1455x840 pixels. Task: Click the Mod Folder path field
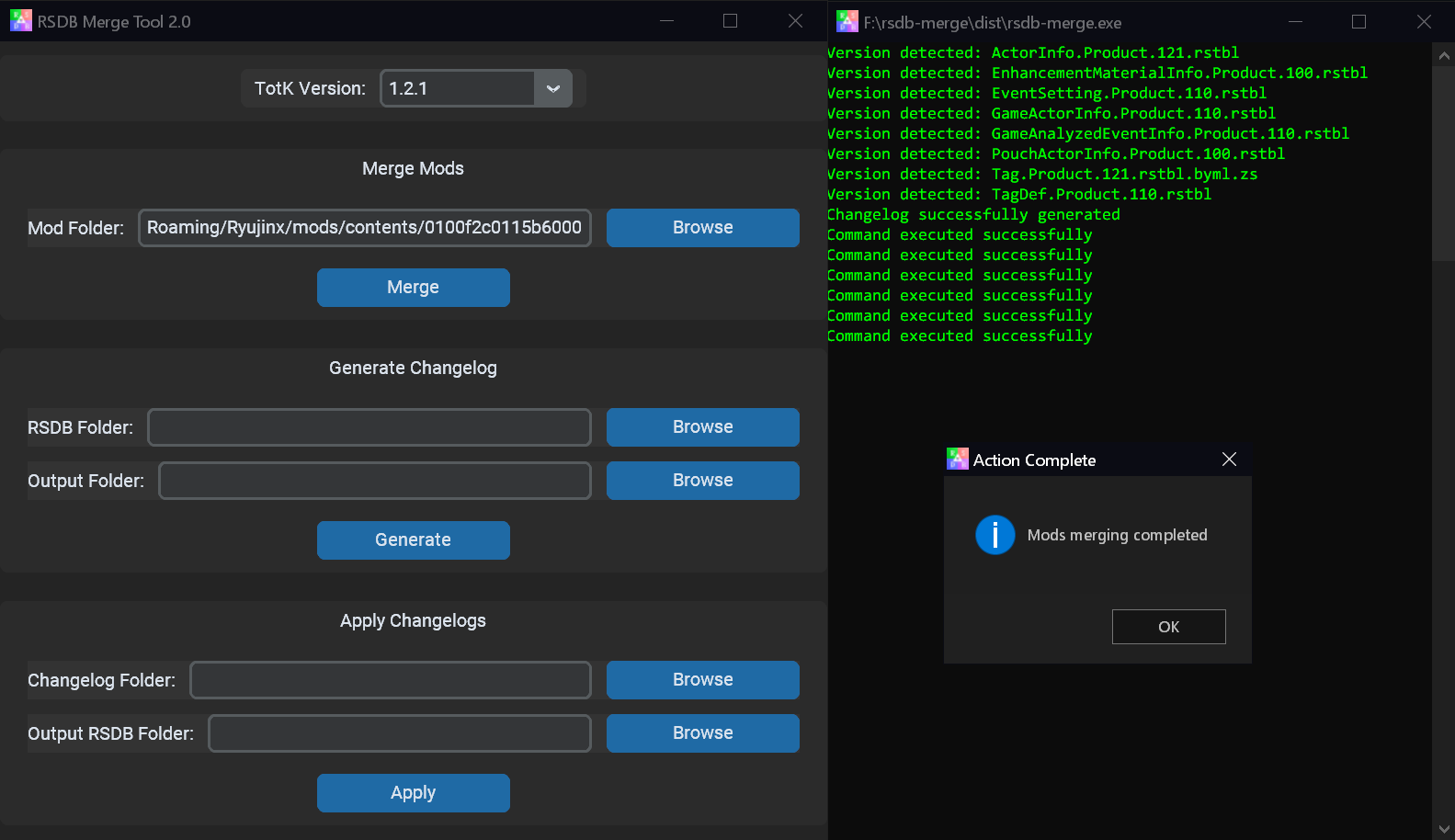point(364,228)
